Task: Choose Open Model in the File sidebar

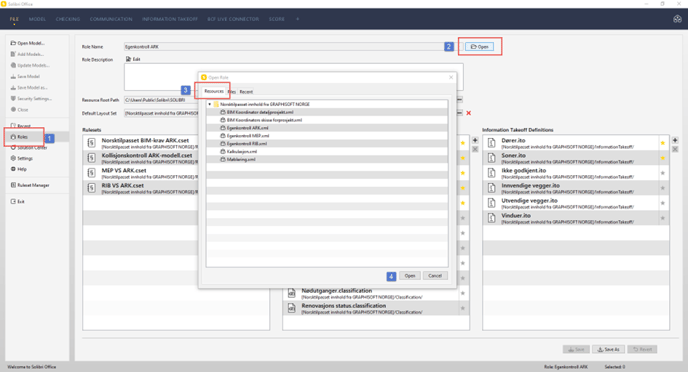Action: tap(28, 43)
